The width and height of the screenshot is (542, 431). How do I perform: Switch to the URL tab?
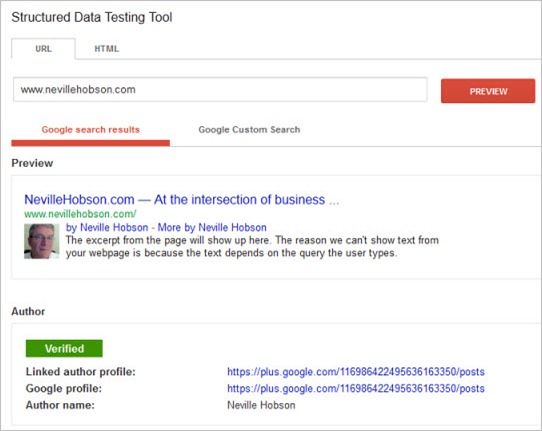43,49
